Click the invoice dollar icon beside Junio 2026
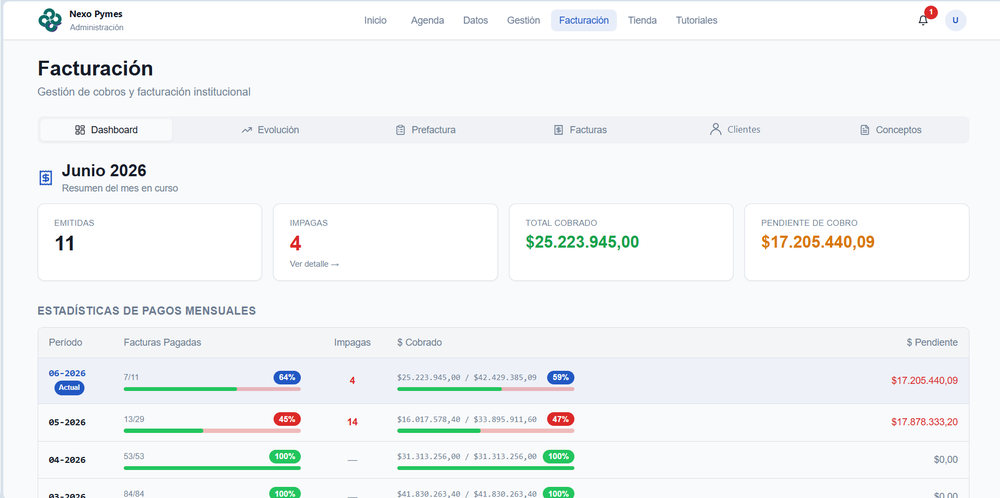1000x498 pixels. click(46, 178)
